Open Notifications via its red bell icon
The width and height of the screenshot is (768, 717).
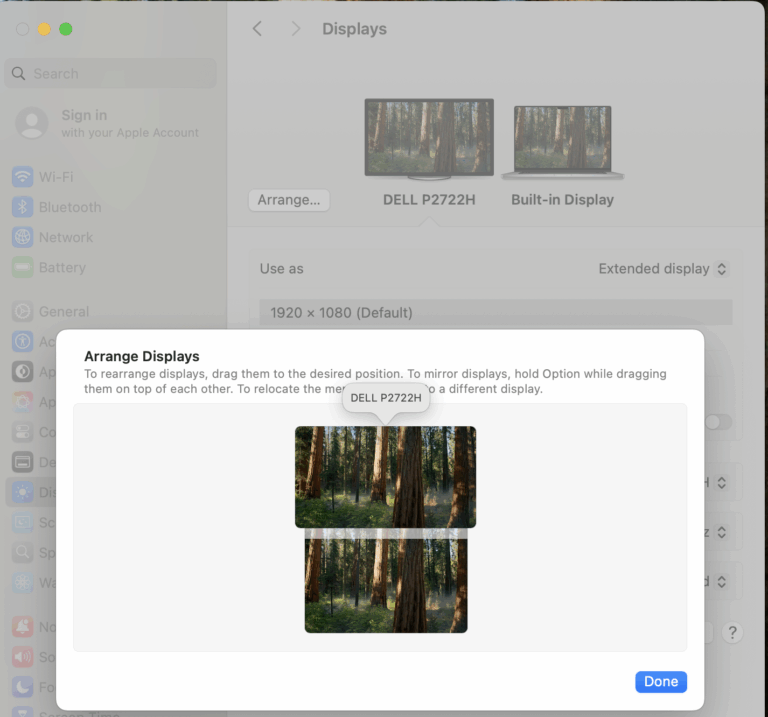click(22, 627)
